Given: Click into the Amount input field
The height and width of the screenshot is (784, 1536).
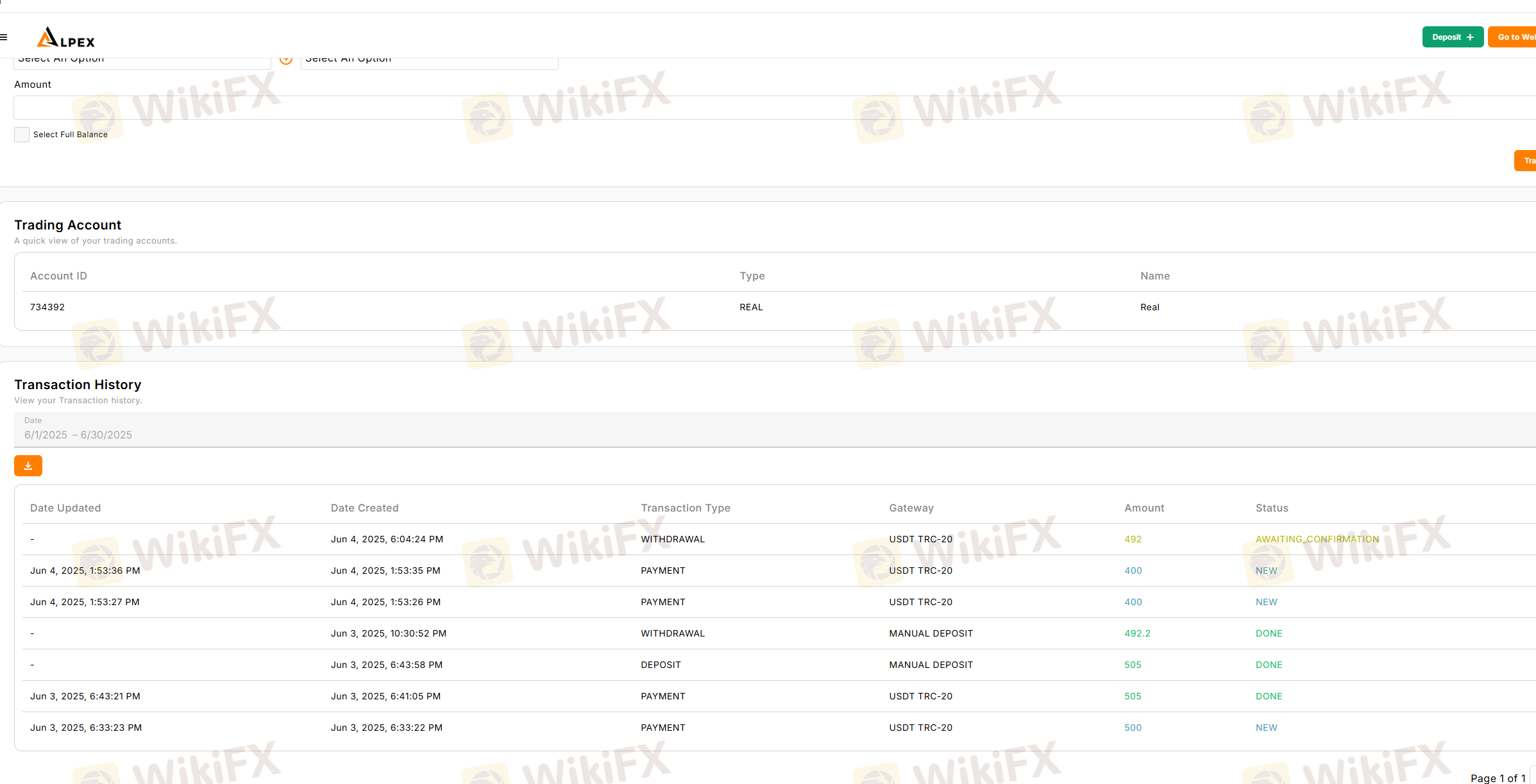Looking at the screenshot, I should [x=770, y=108].
